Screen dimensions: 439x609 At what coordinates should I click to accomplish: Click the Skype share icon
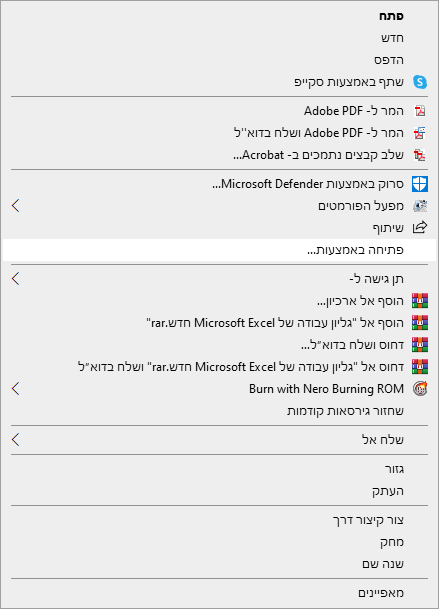coord(420,82)
